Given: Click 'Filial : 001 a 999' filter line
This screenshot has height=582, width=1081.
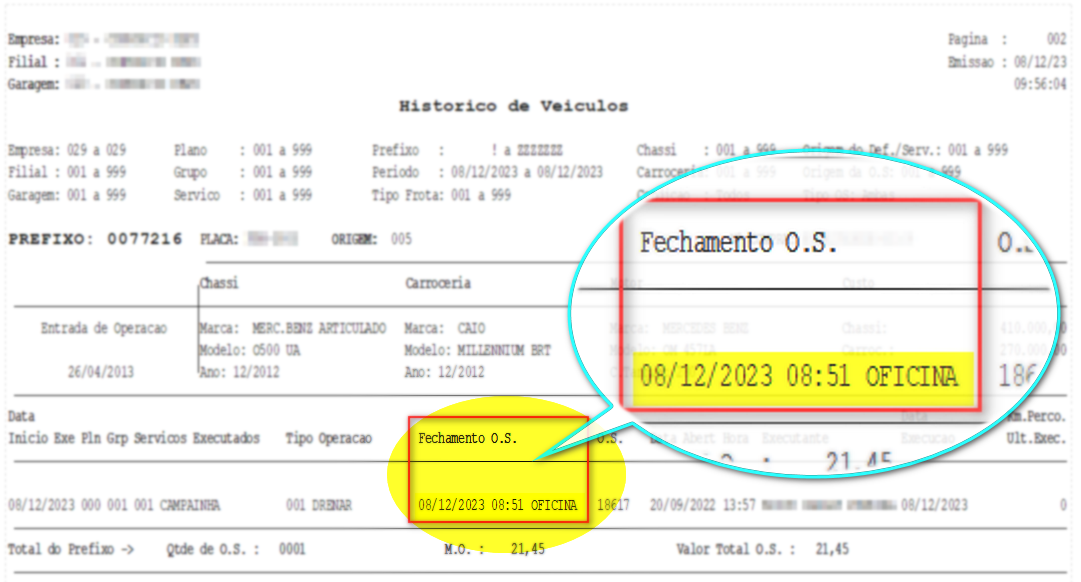Looking at the screenshot, I should pyautogui.click(x=67, y=172).
